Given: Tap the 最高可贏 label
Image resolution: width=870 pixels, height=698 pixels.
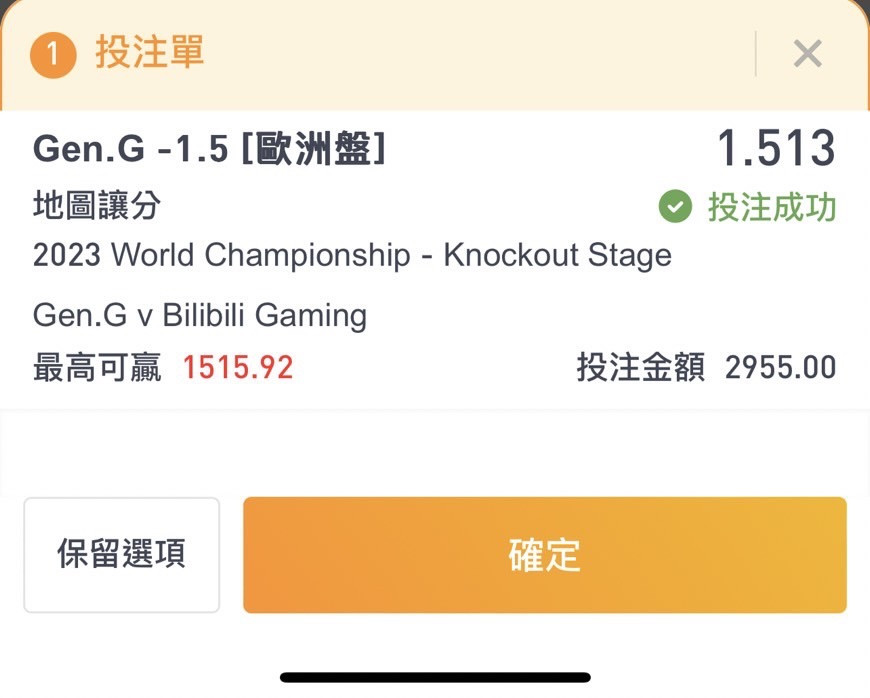Looking at the screenshot, I should pos(97,367).
